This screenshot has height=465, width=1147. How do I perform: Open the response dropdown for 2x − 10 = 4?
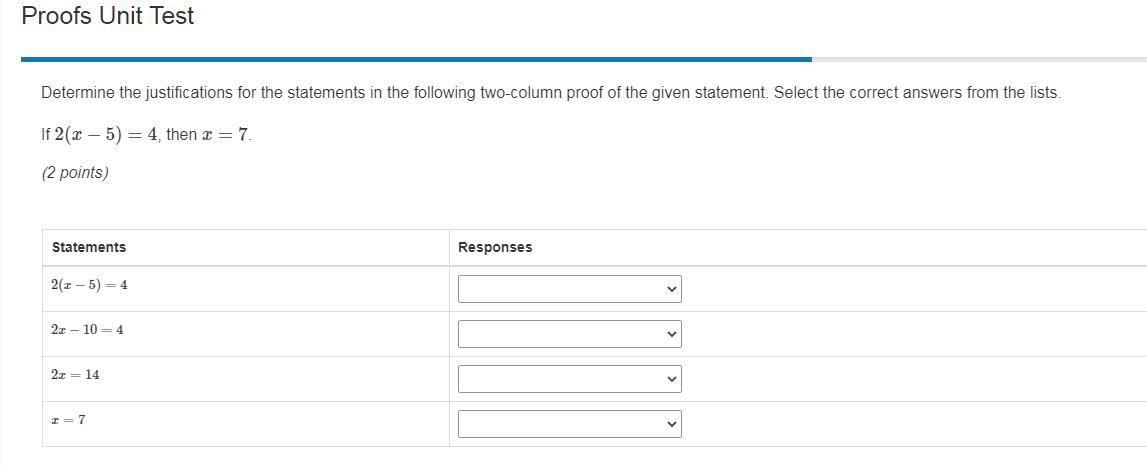(x=568, y=334)
